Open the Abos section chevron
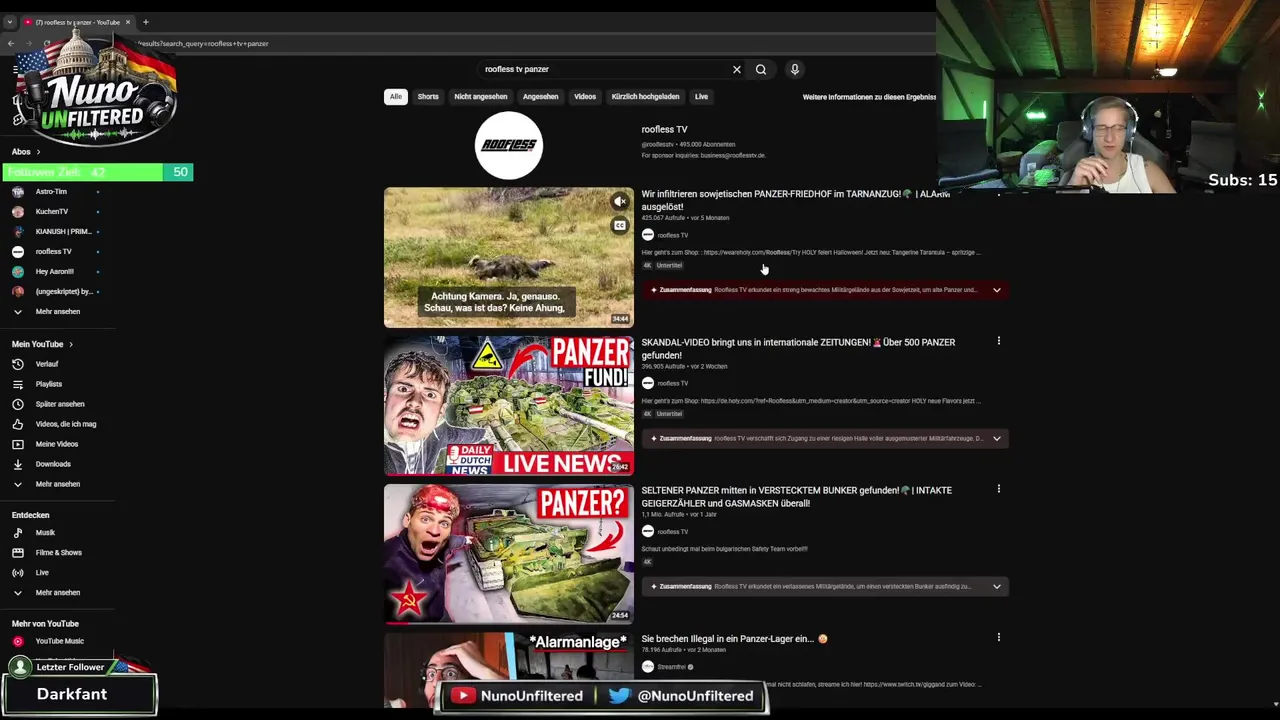 click(38, 152)
